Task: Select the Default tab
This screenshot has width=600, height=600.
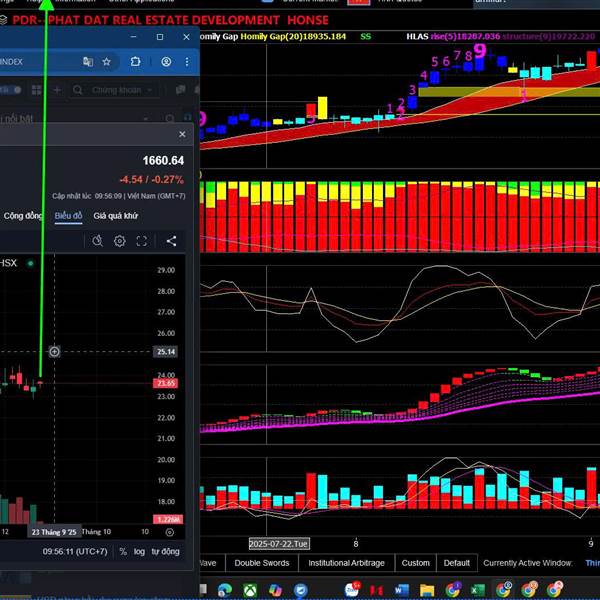Action: point(457,563)
